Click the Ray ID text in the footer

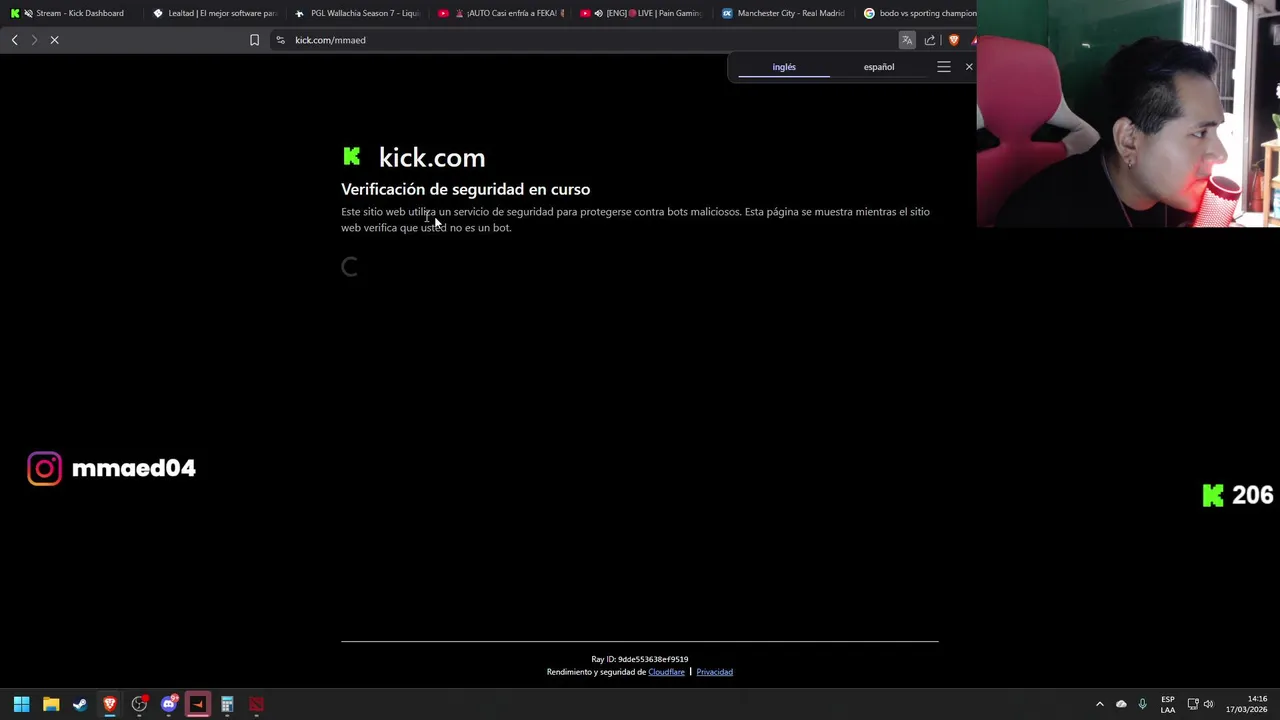pyautogui.click(x=640, y=659)
